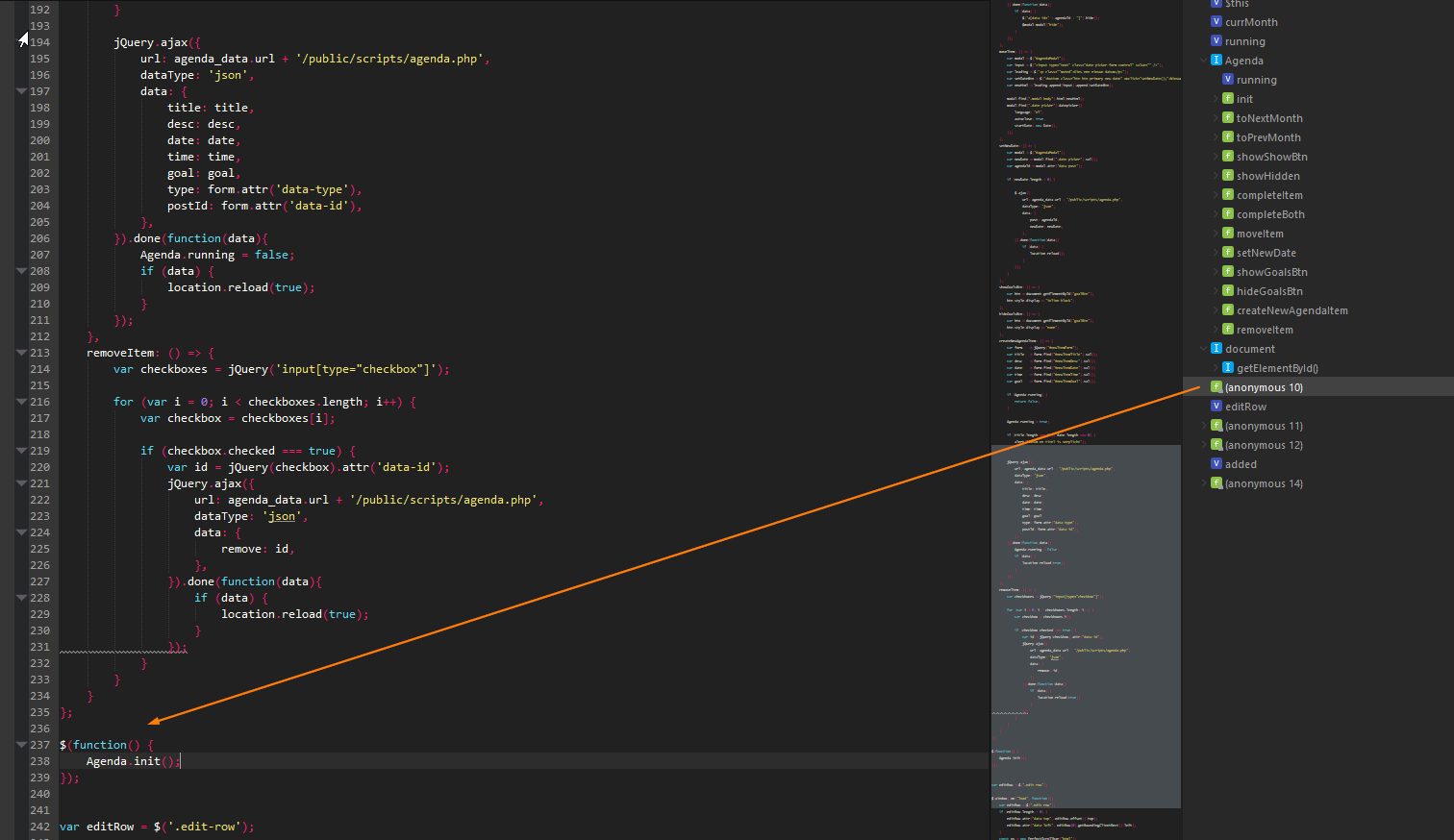
Task: Select the completeItem function icon
Action: 1229,194
